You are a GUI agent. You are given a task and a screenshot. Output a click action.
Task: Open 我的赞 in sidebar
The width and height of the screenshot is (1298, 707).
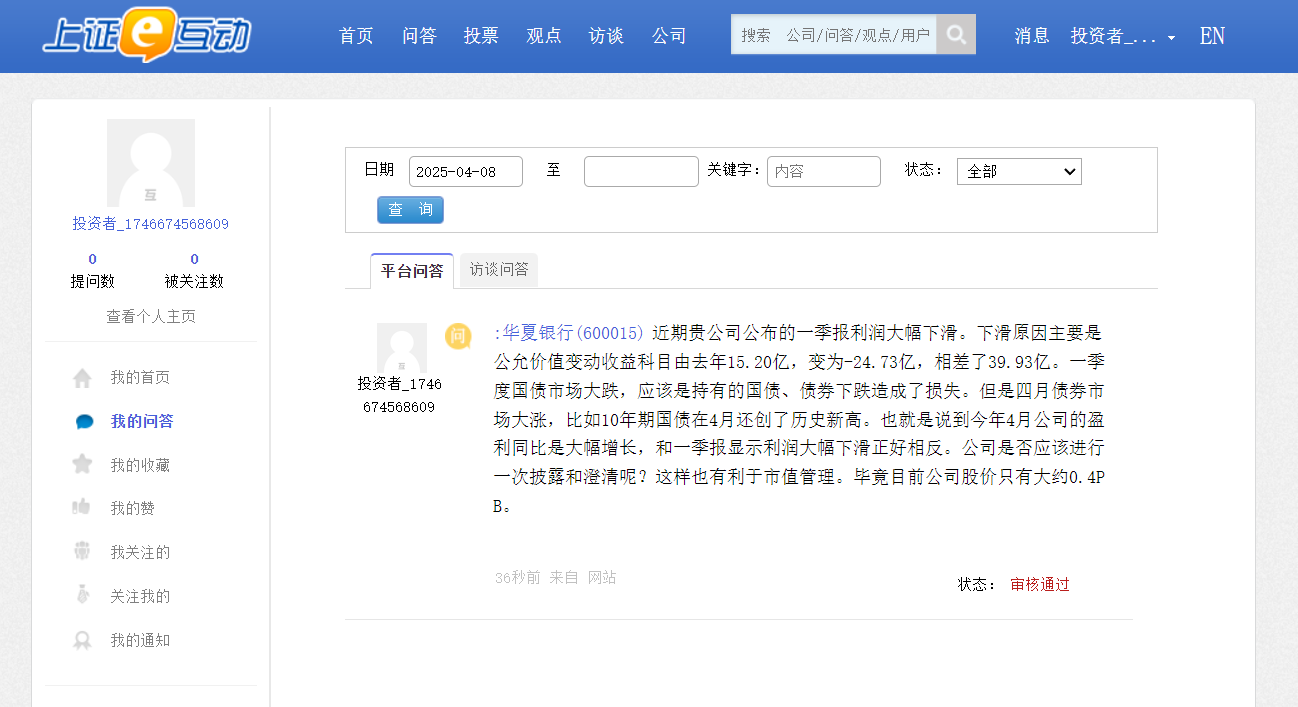pos(132,508)
